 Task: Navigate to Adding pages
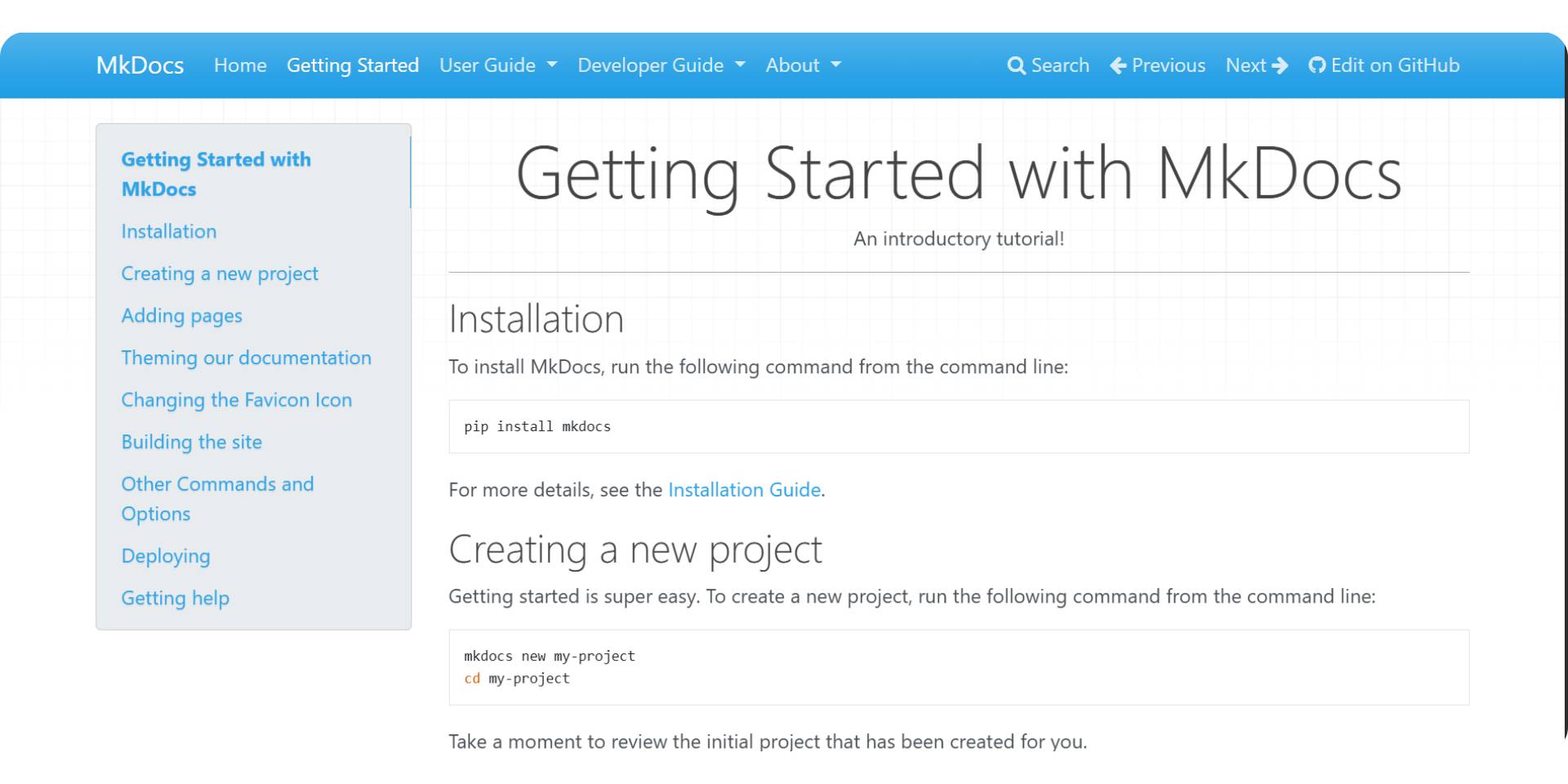(x=181, y=315)
